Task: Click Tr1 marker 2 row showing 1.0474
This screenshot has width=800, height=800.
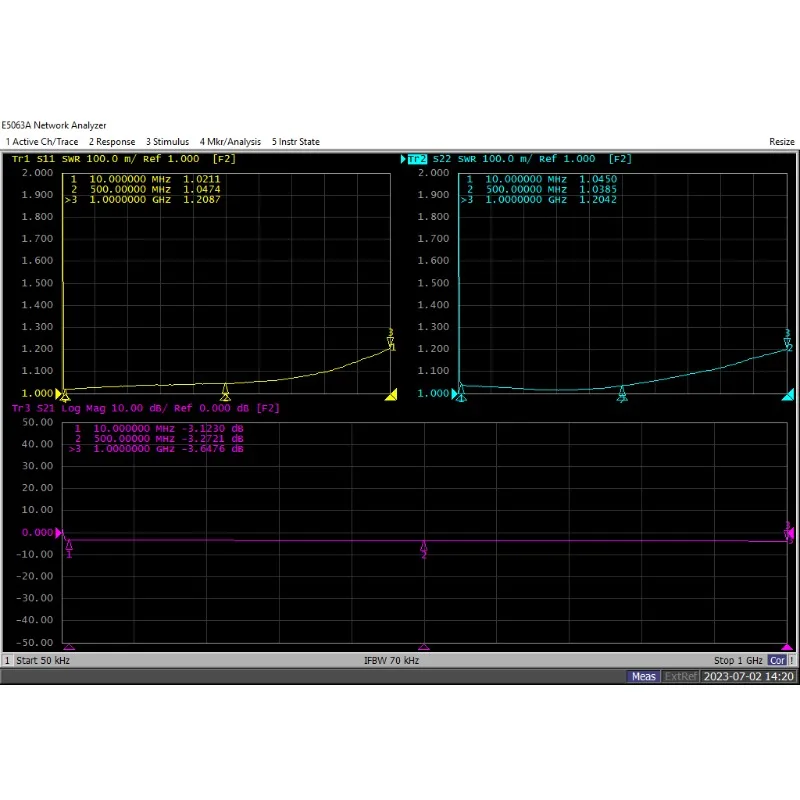Action: (x=145, y=189)
